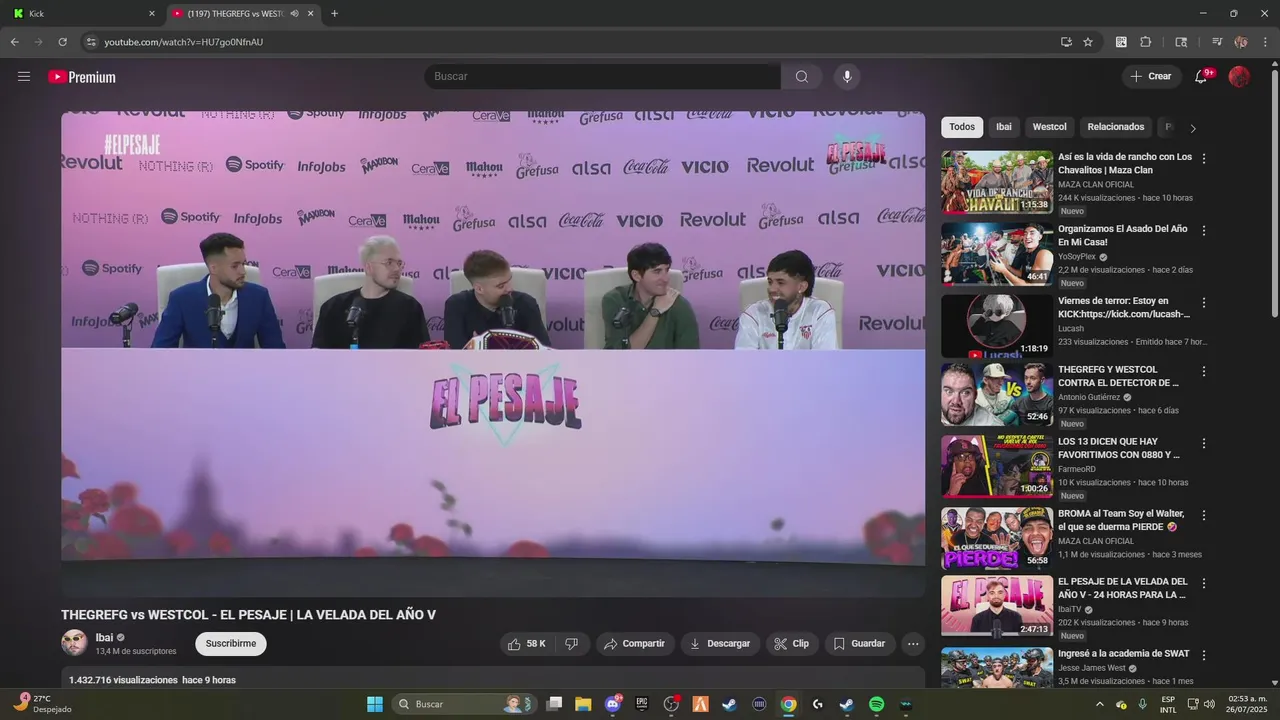Dislike the video with thumbs down
1280x720 pixels.
pos(572,644)
